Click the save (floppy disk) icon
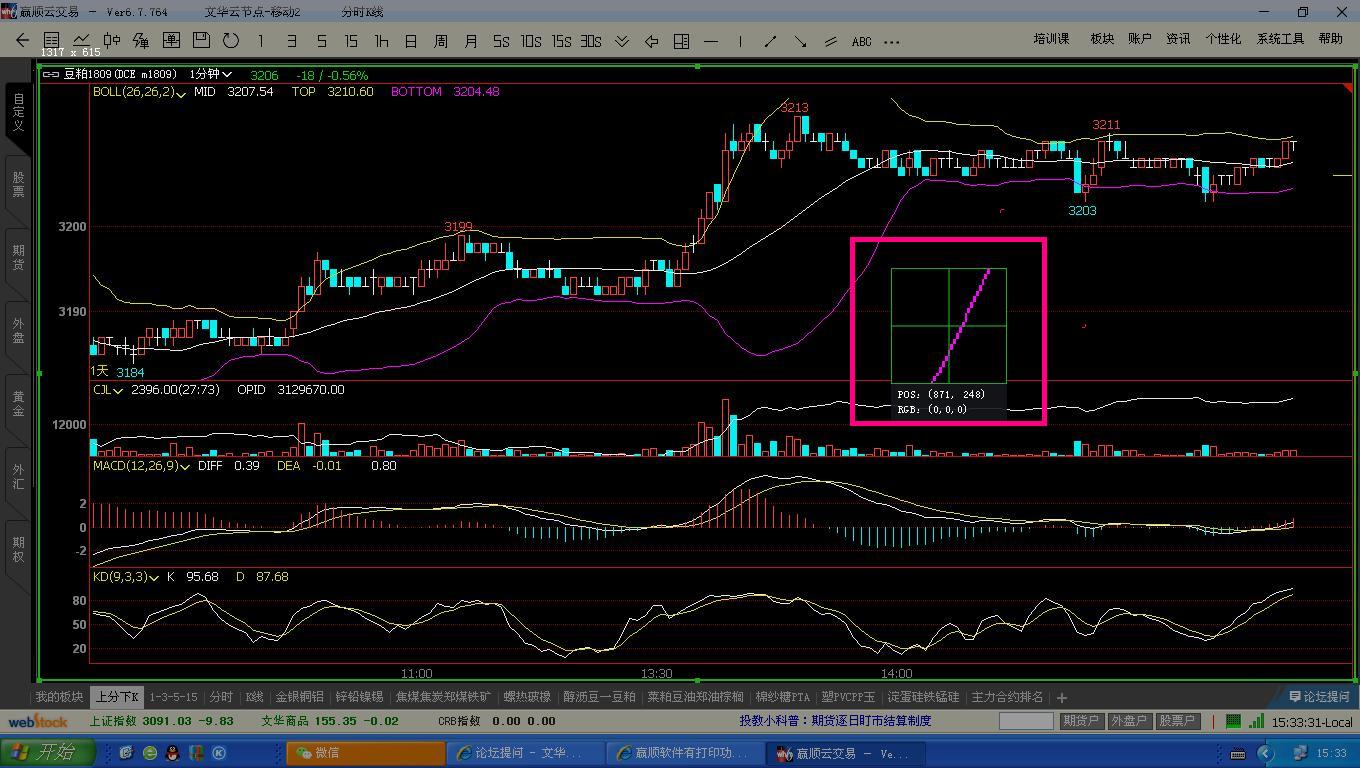Image resolution: width=1360 pixels, height=768 pixels. pos(201,41)
